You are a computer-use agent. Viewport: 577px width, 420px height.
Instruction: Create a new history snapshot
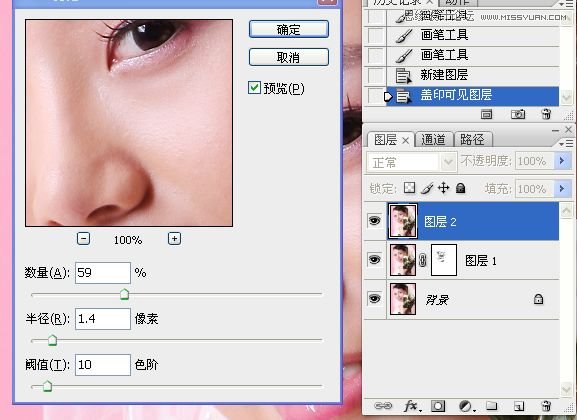pos(518,114)
